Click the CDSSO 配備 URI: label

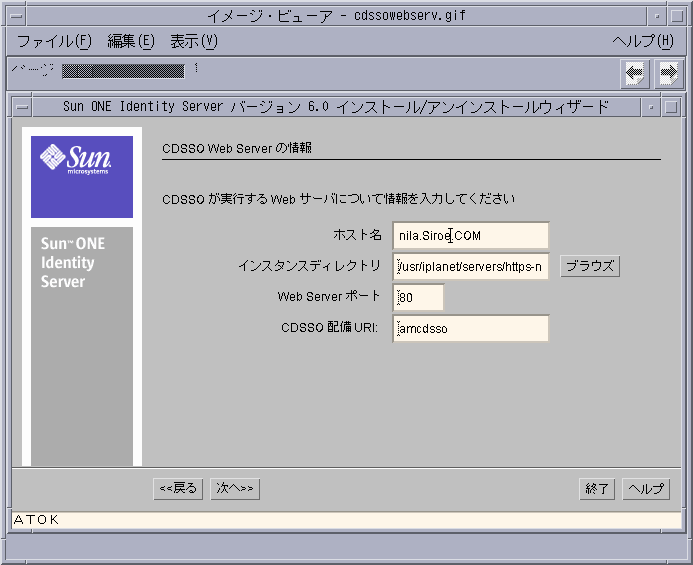tap(330, 328)
